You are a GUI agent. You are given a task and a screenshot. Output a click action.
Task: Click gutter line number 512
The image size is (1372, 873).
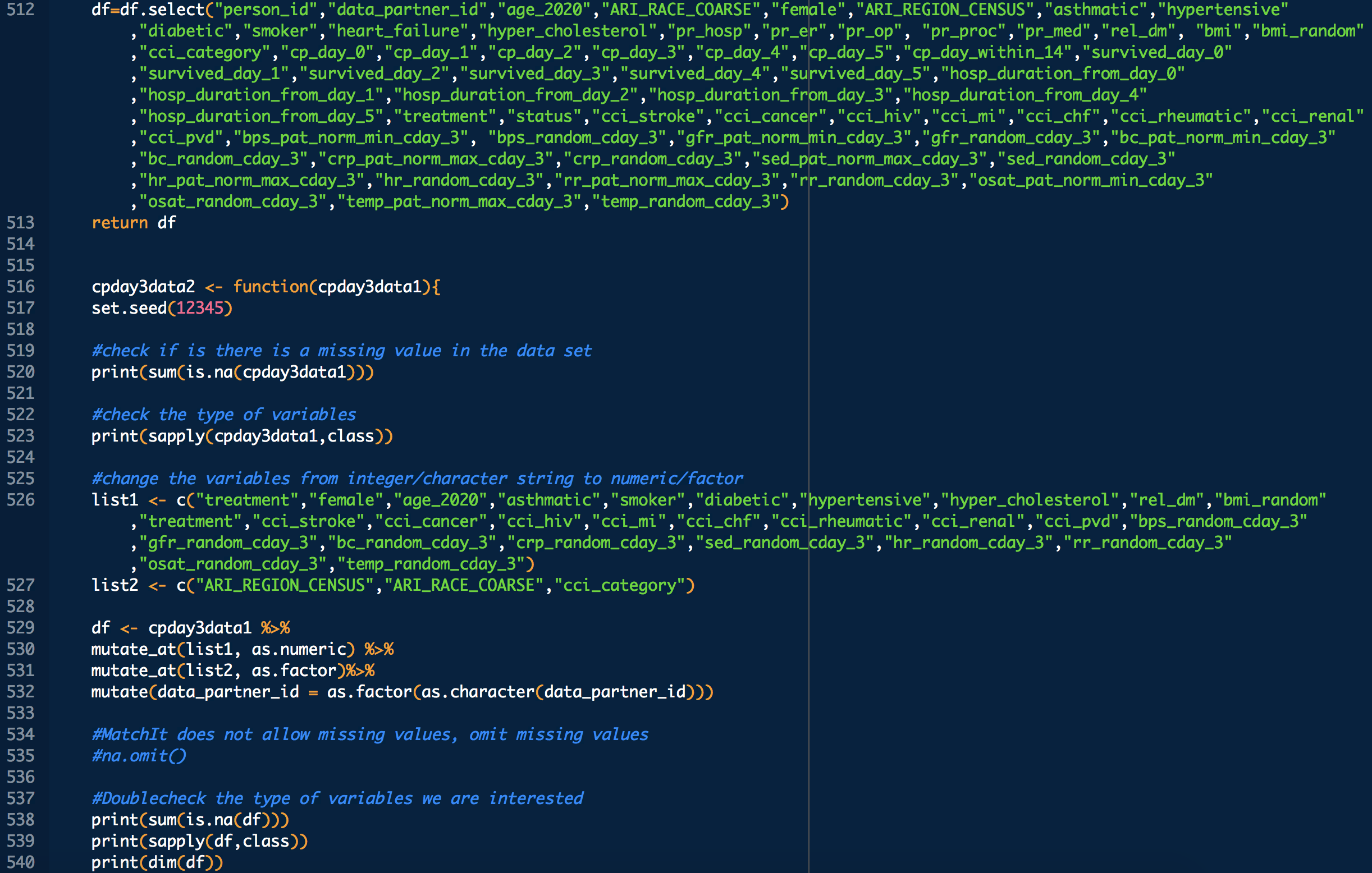(x=21, y=10)
